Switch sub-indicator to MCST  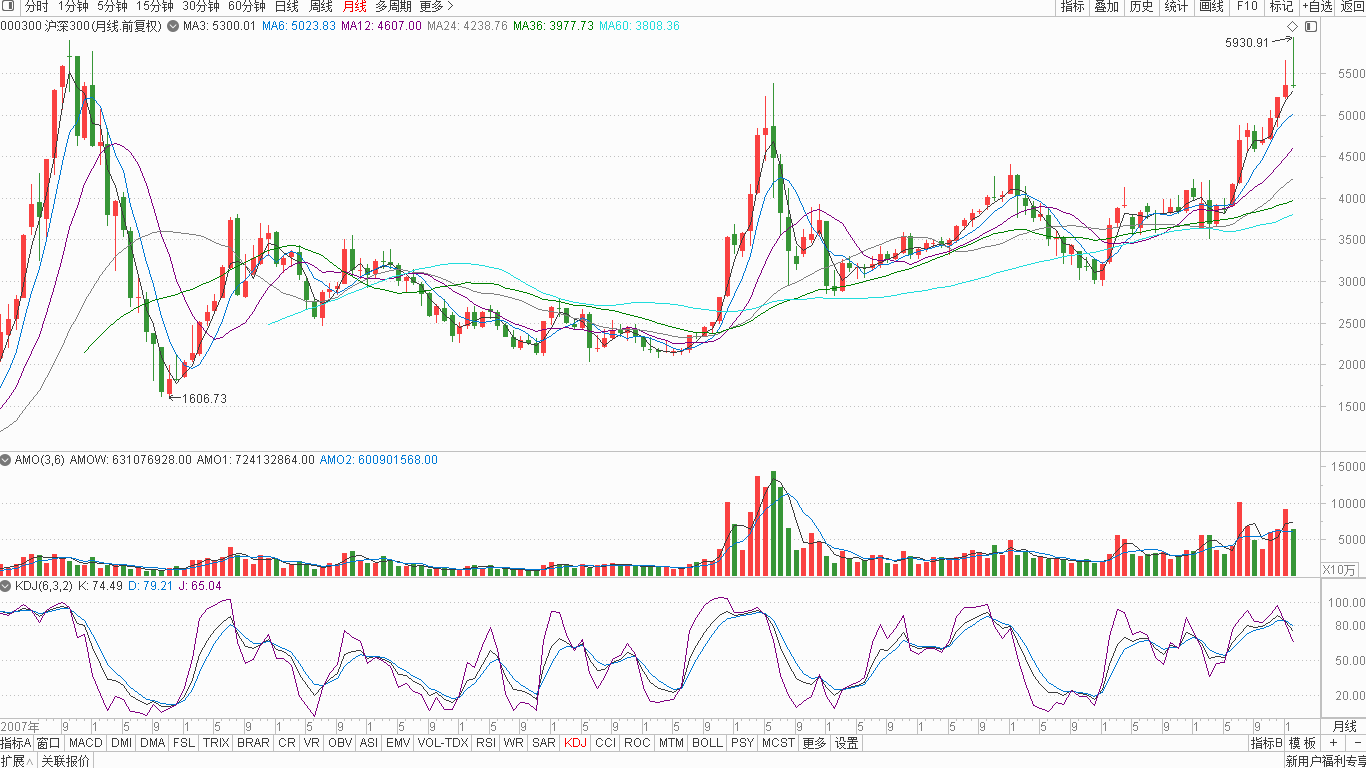778,743
